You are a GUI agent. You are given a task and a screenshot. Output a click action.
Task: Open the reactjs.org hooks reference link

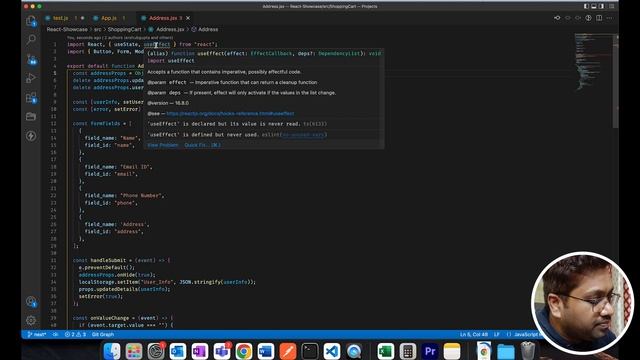230,113
